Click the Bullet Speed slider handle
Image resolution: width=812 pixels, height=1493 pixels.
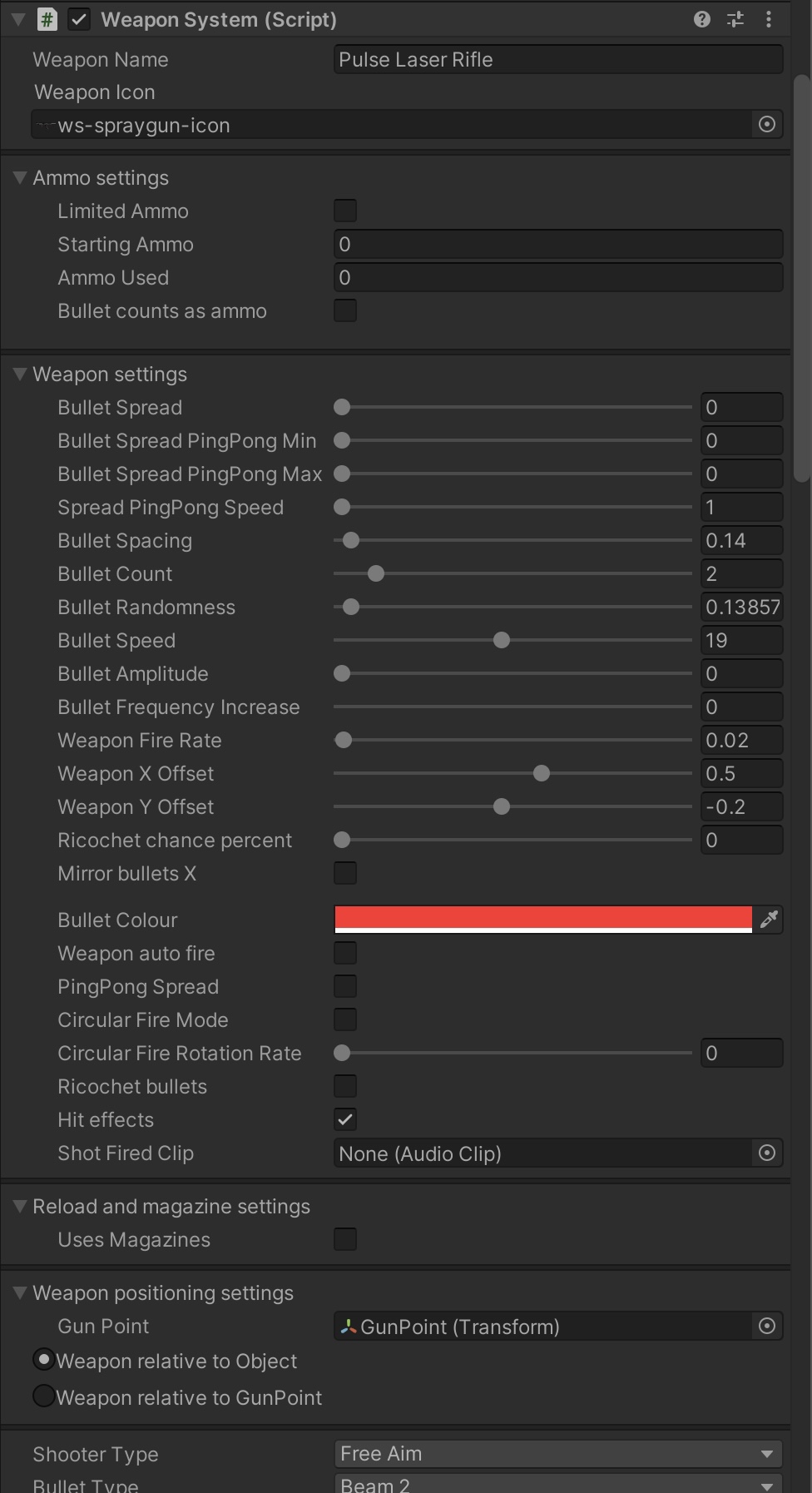pyautogui.click(x=502, y=641)
